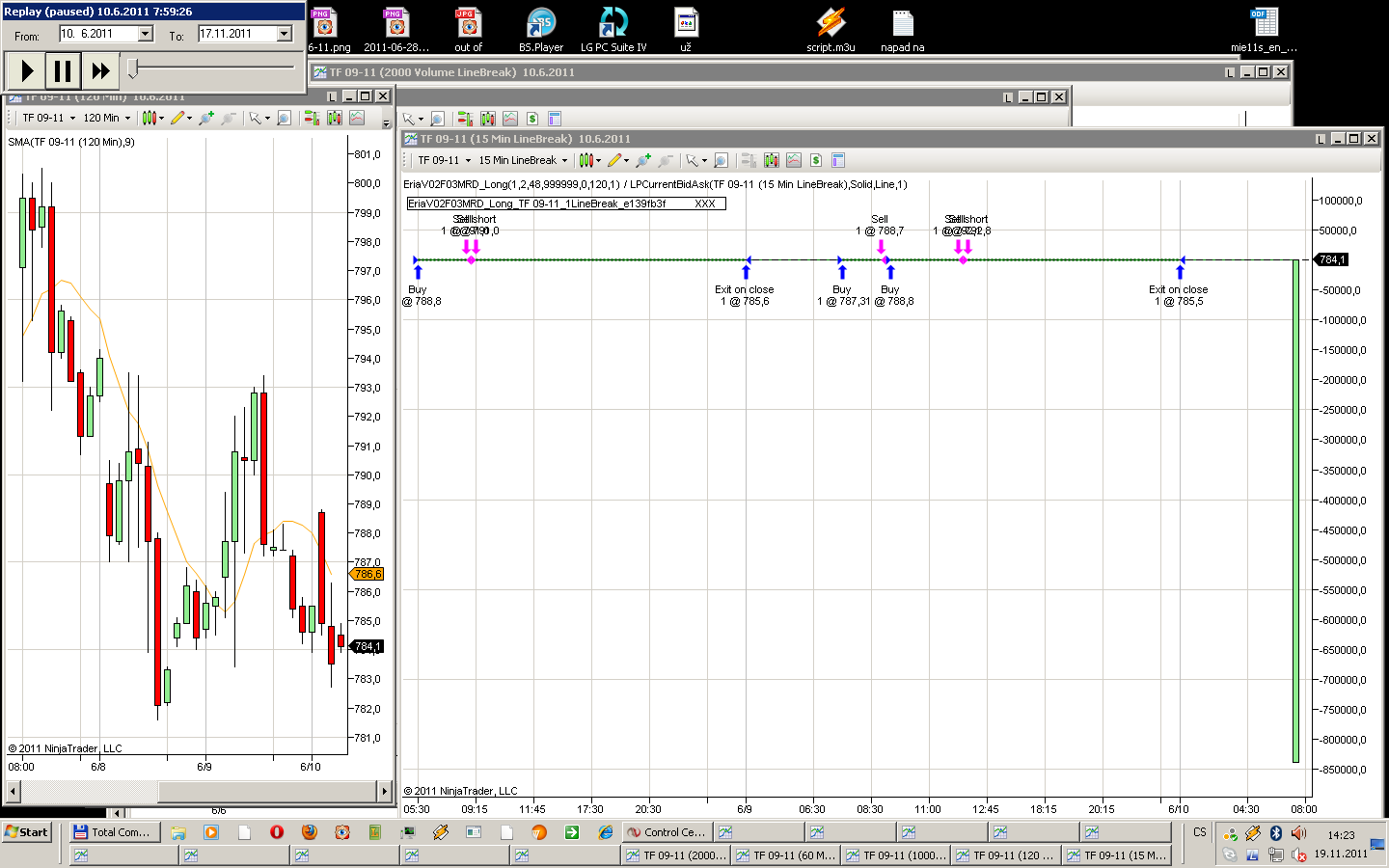Open the indicators icon in the 15 Min LineBreak toolbar
Viewport: 1389px width, 868px height.
coord(794,160)
